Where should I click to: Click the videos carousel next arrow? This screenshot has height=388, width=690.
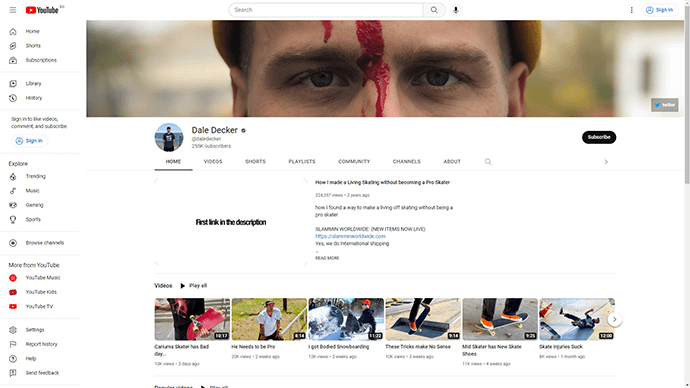pyautogui.click(x=614, y=319)
